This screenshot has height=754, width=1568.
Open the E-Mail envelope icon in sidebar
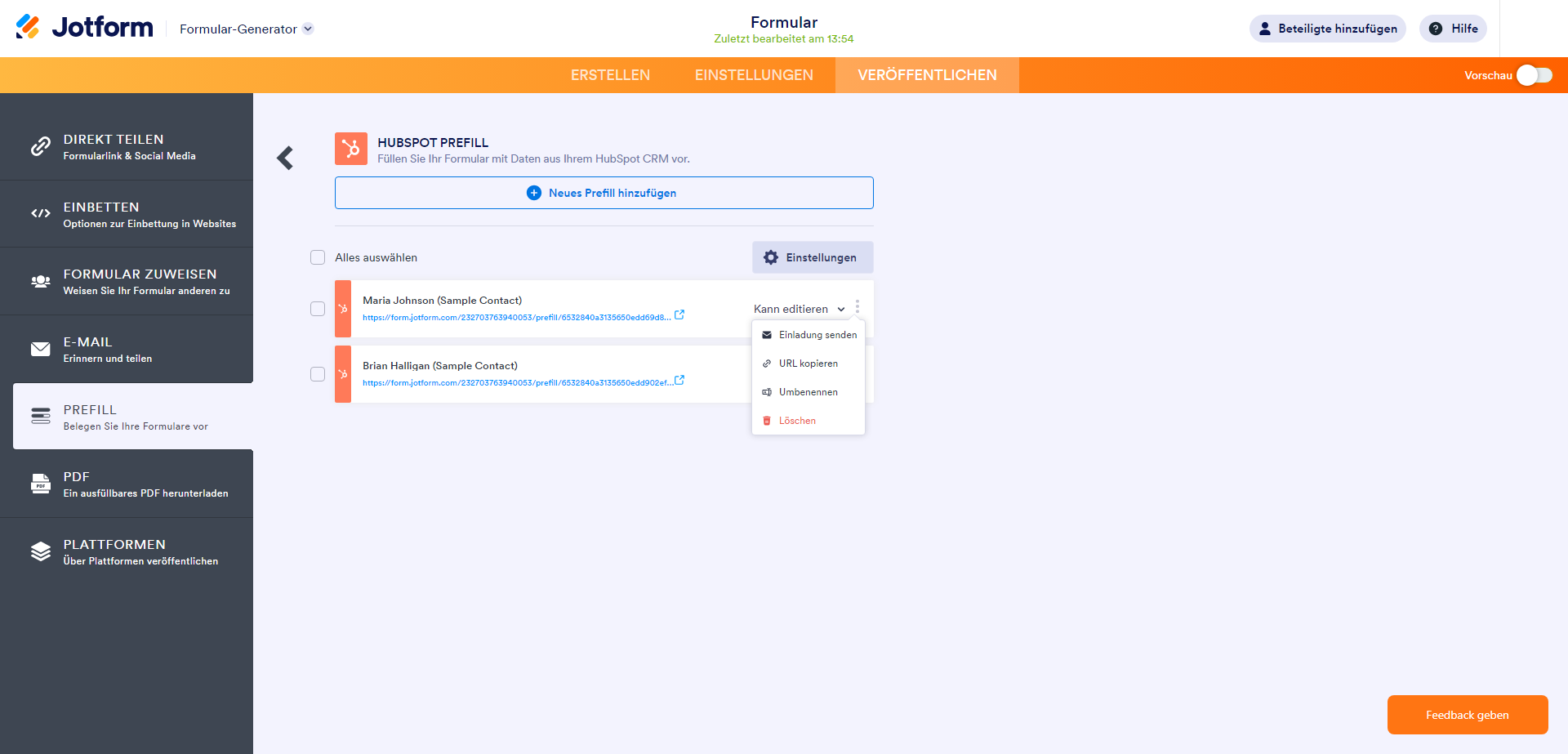[41, 349]
